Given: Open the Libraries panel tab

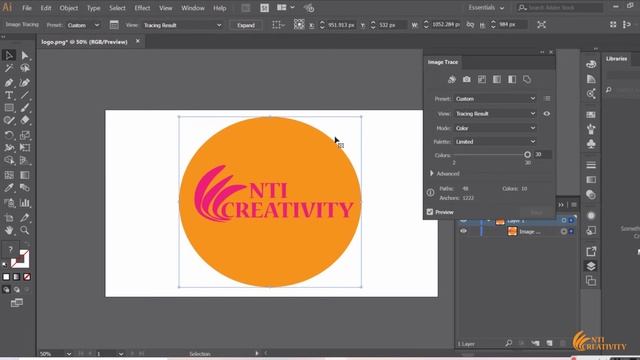Looking at the screenshot, I should [x=616, y=59].
